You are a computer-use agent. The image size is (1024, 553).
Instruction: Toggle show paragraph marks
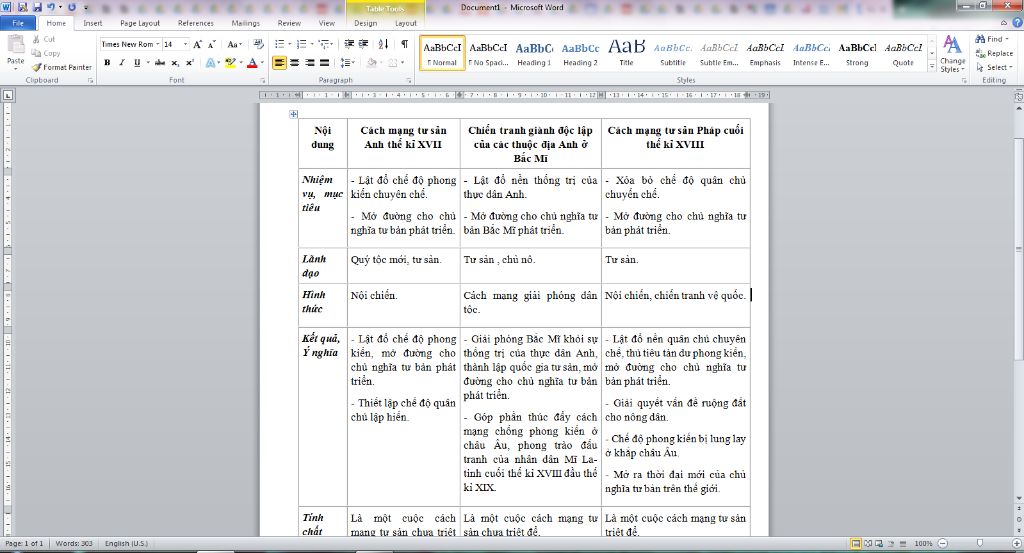[404, 44]
